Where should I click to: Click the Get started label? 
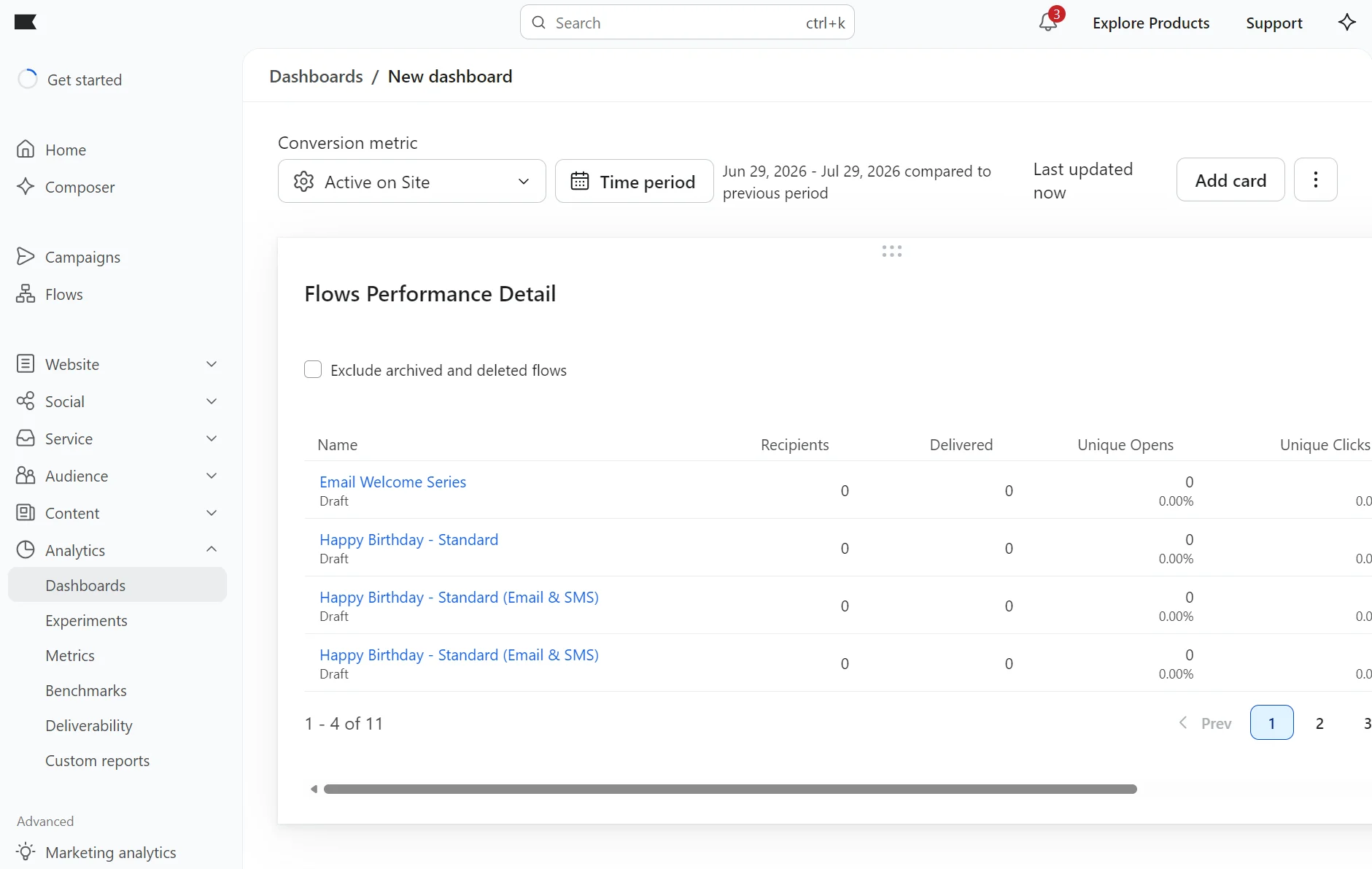click(85, 80)
